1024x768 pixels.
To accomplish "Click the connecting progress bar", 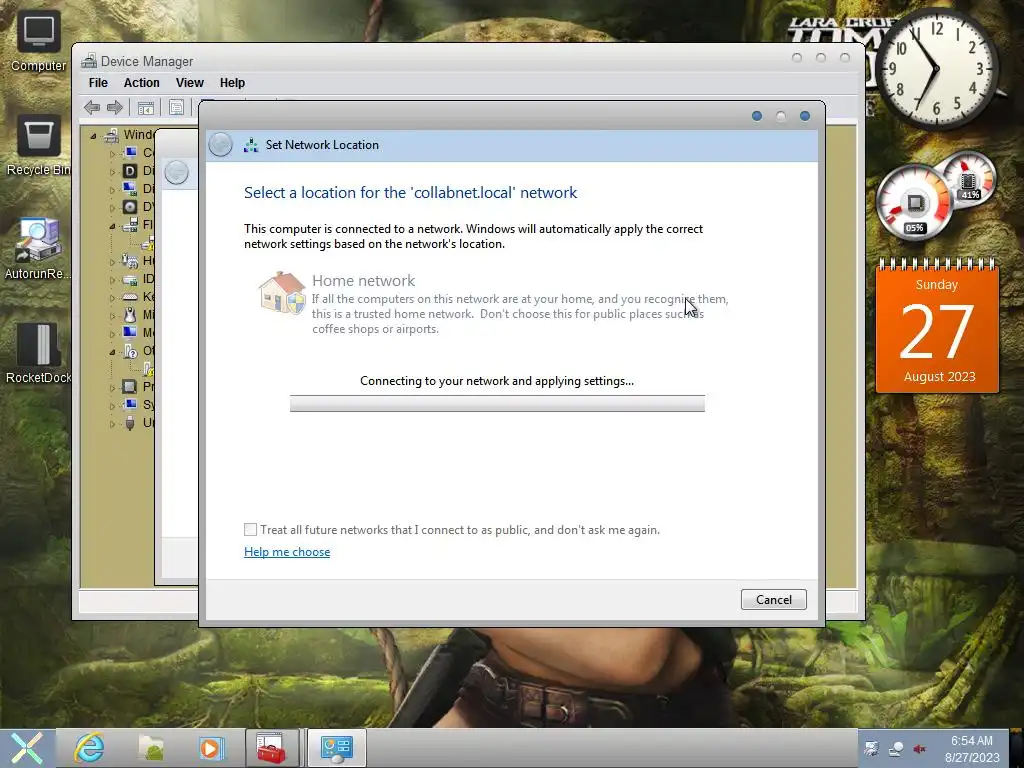I will click(498, 404).
